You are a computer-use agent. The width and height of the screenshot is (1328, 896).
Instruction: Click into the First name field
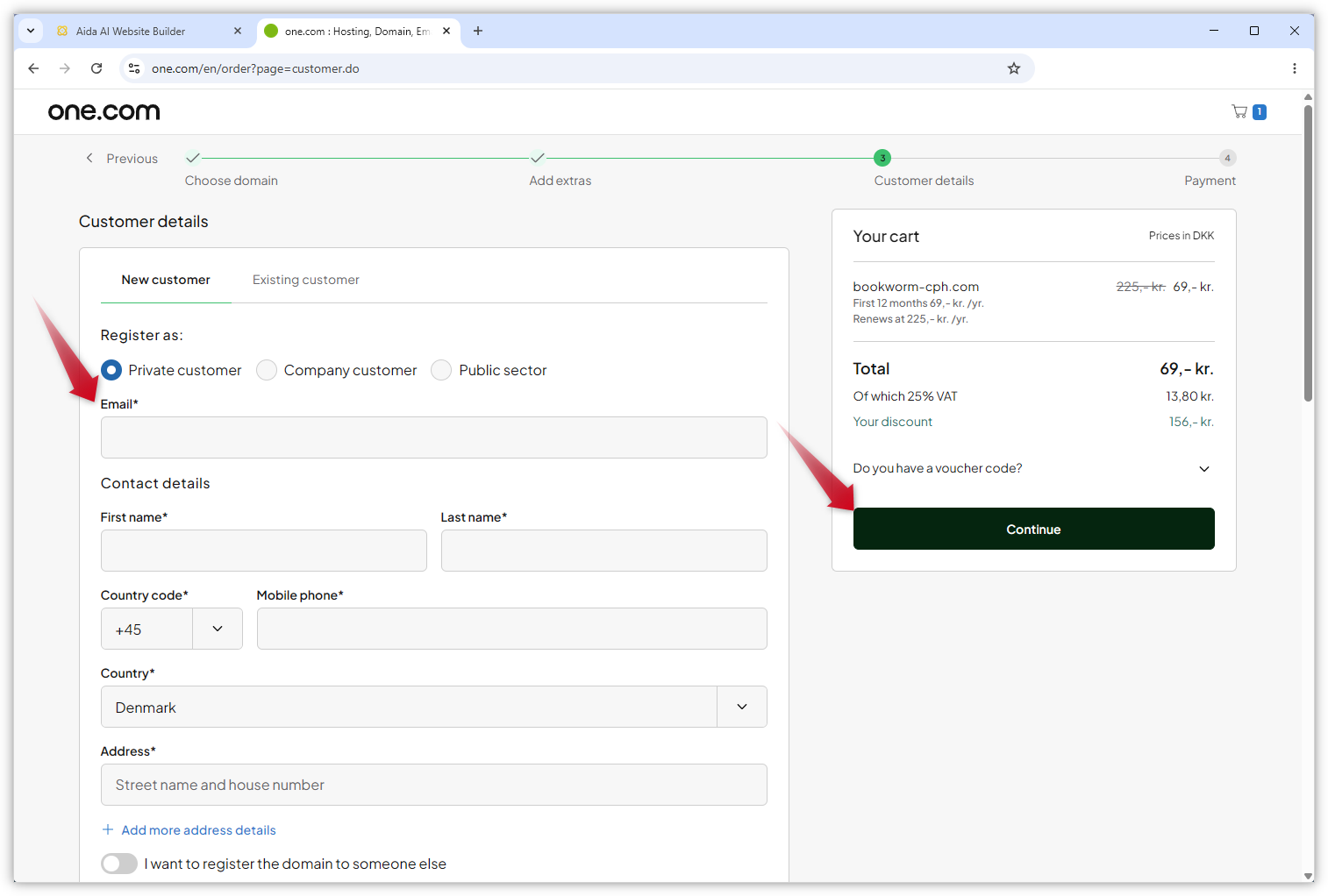pos(264,551)
